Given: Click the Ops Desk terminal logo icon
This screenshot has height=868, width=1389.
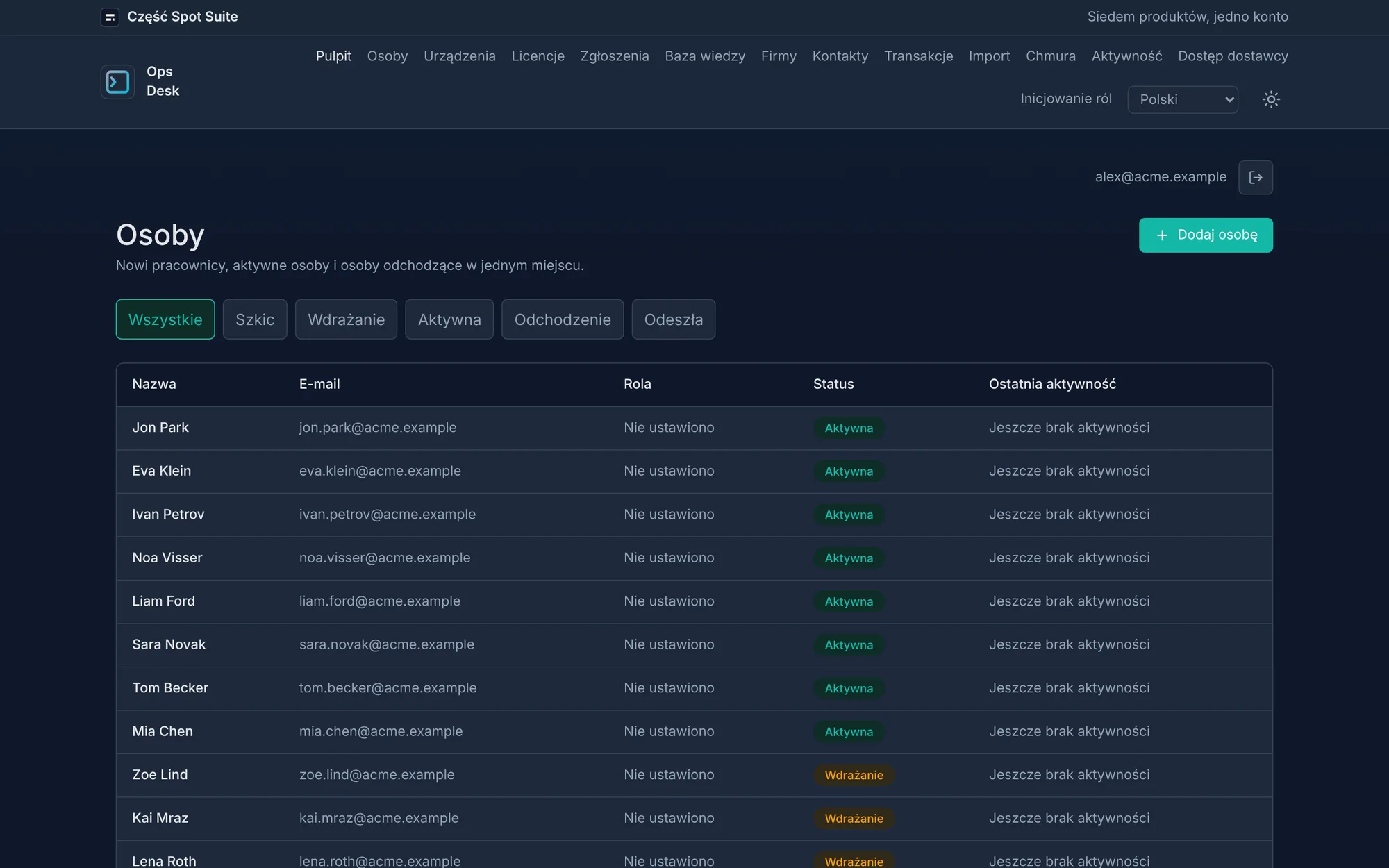Looking at the screenshot, I should point(117,82).
